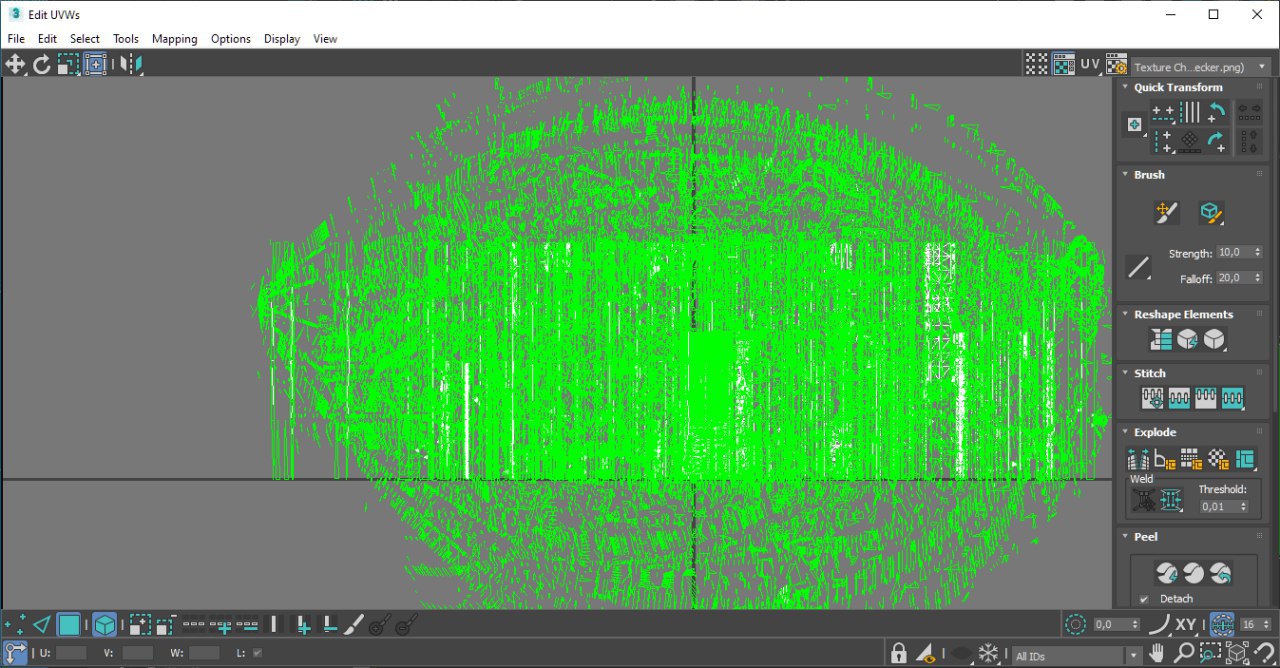The height and width of the screenshot is (668, 1280).
Task: Click Enlarge paint-select brush size icon
Action: tap(380, 626)
